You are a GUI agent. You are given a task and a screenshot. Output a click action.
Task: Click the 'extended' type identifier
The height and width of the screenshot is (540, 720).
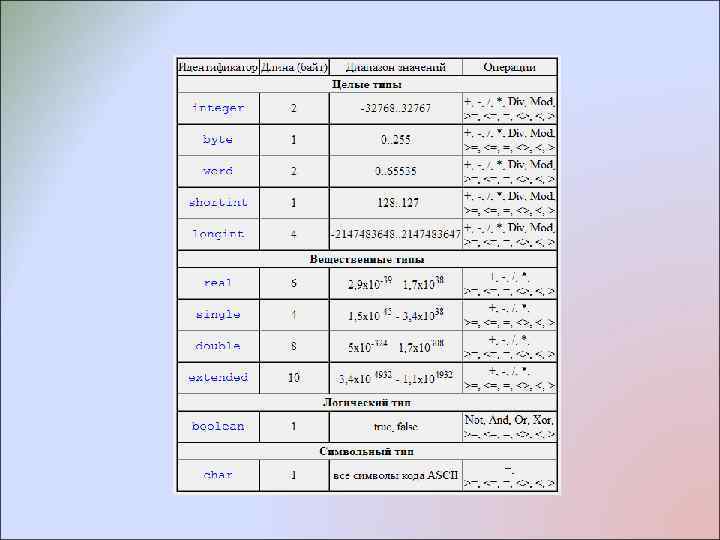[218, 378]
